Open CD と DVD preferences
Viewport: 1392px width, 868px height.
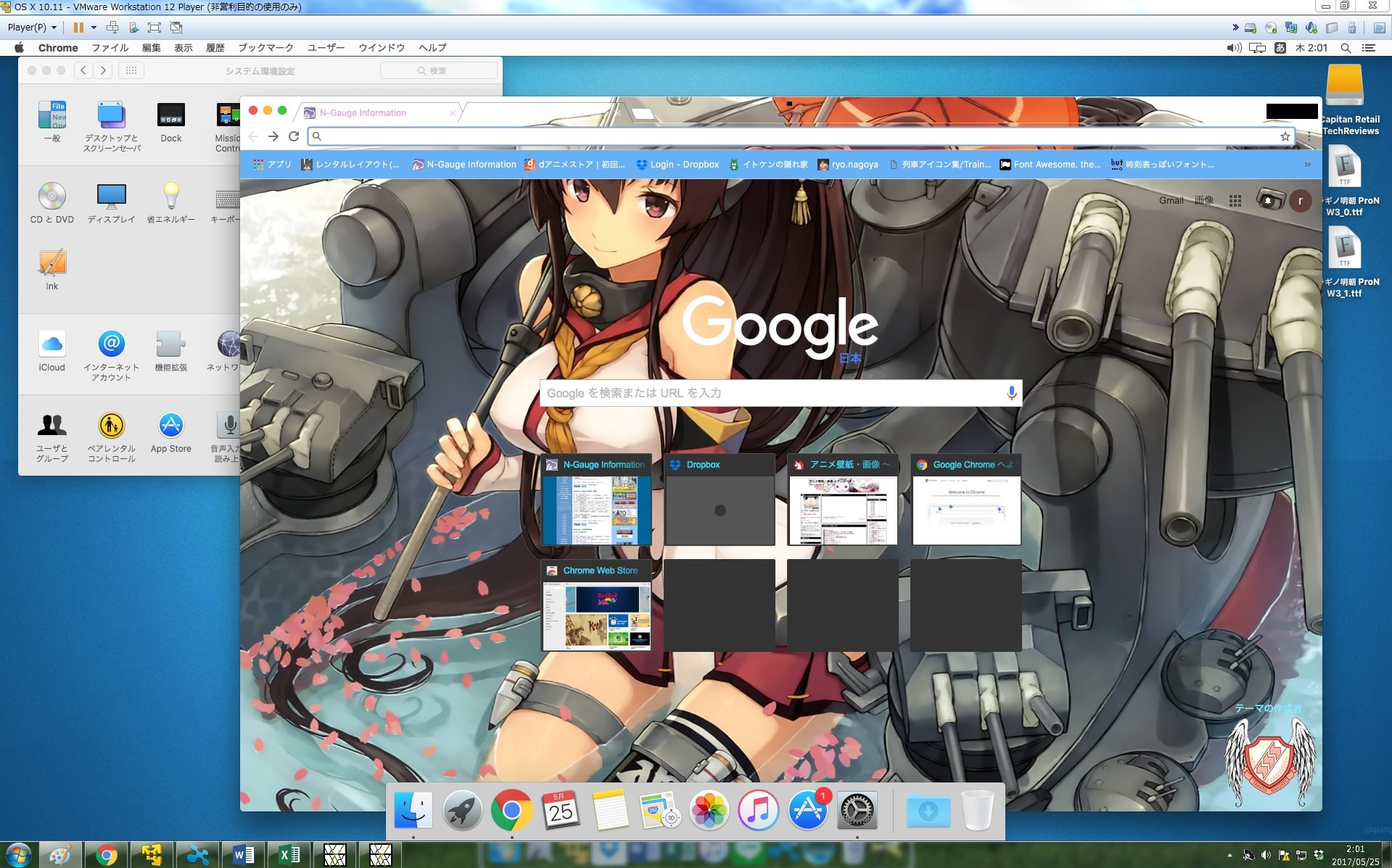pyautogui.click(x=52, y=203)
